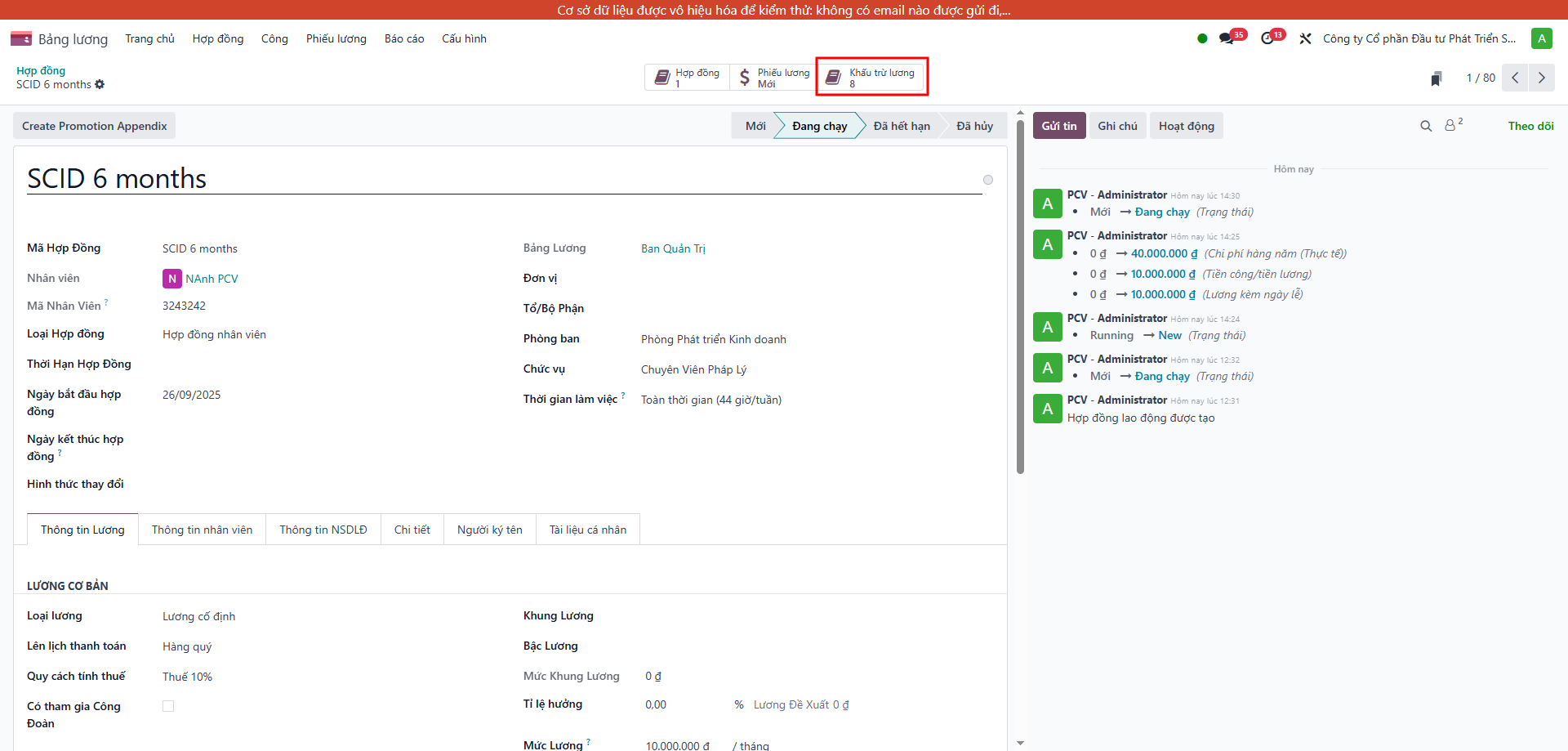Open the Cấu hình menu
This screenshot has height=751, width=1568.
click(464, 38)
